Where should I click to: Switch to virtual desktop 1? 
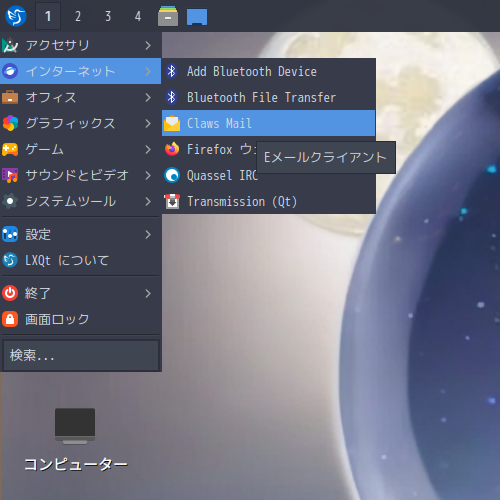pyautogui.click(x=48, y=16)
